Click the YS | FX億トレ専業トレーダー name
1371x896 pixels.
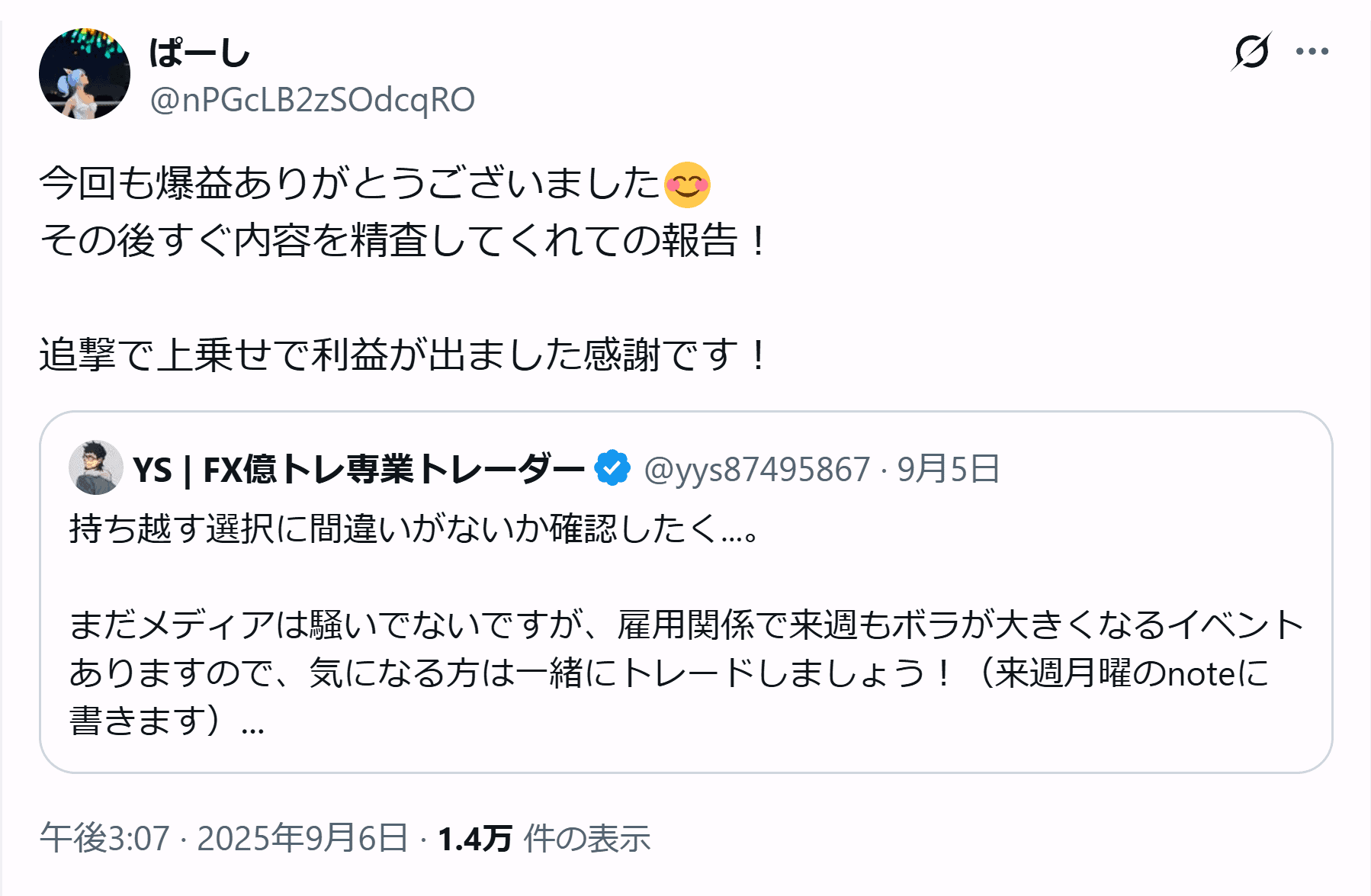[358, 469]
